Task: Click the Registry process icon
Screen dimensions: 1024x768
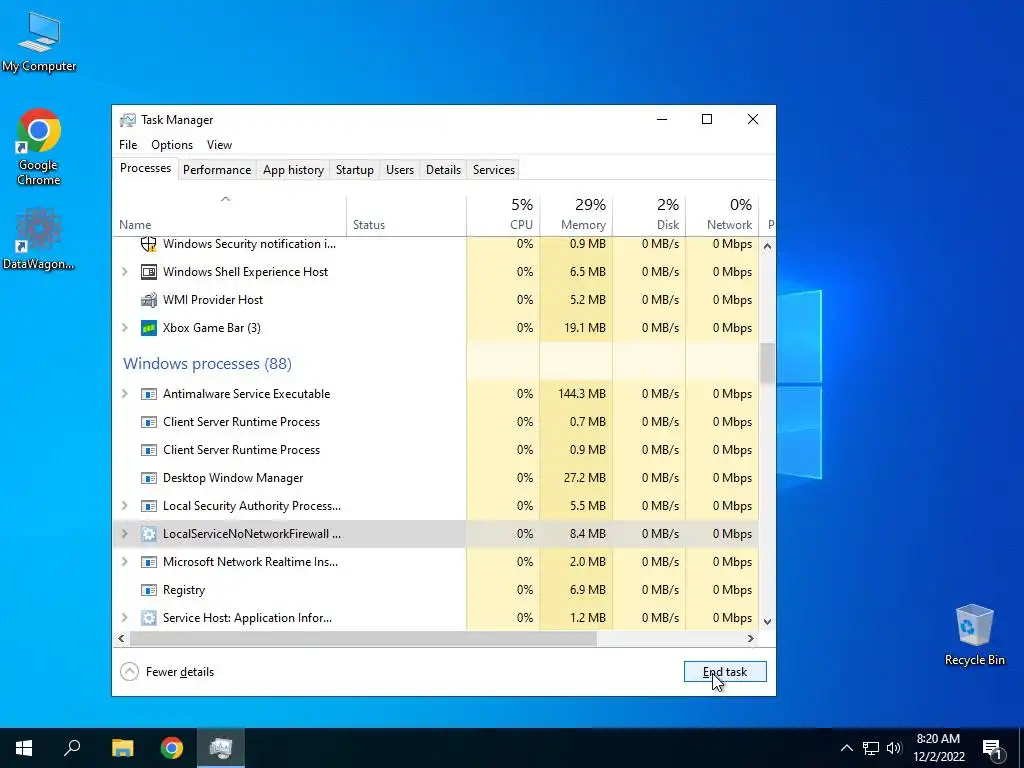Action: [x=149, y=590]
